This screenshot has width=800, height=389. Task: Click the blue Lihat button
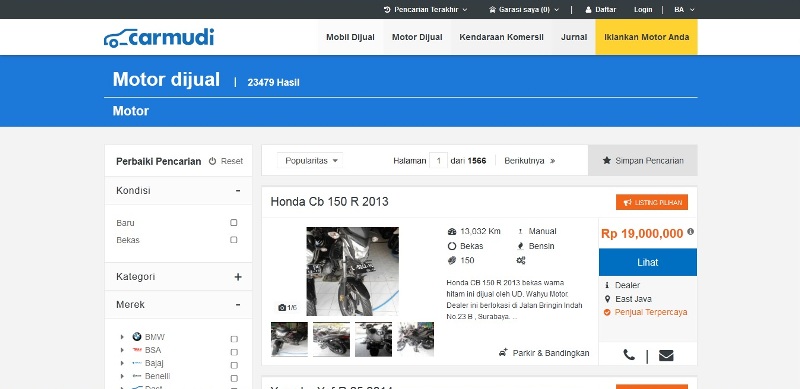tap(647, 262)
